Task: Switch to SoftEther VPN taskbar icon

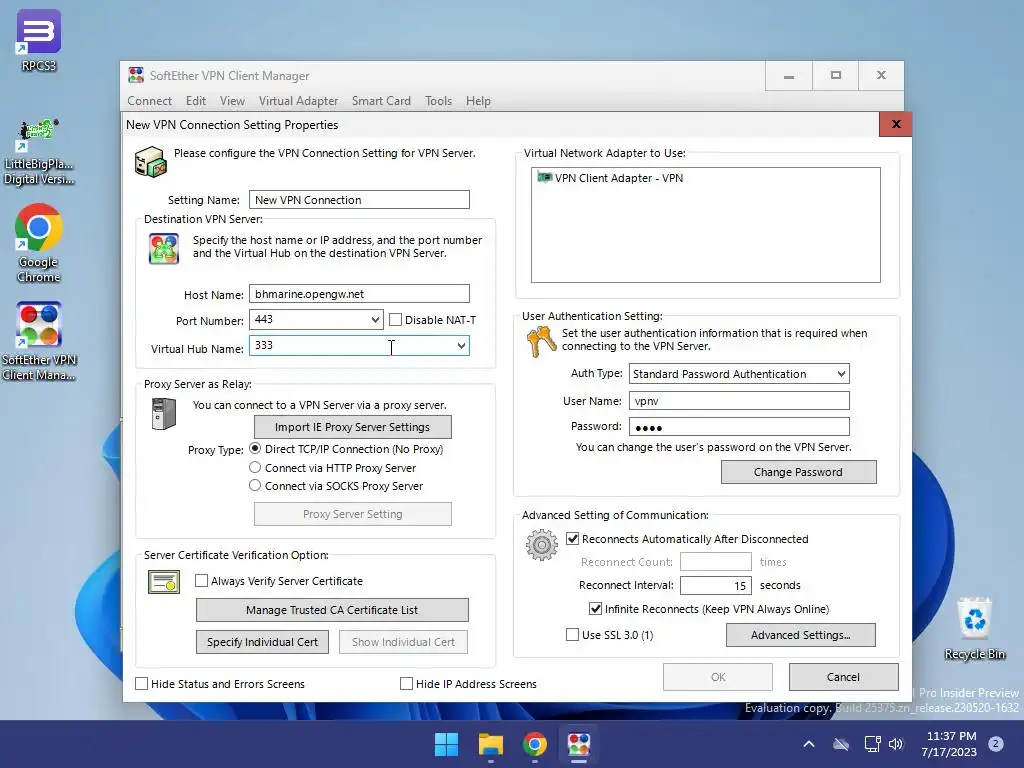Action: click(x=579, y=744)
